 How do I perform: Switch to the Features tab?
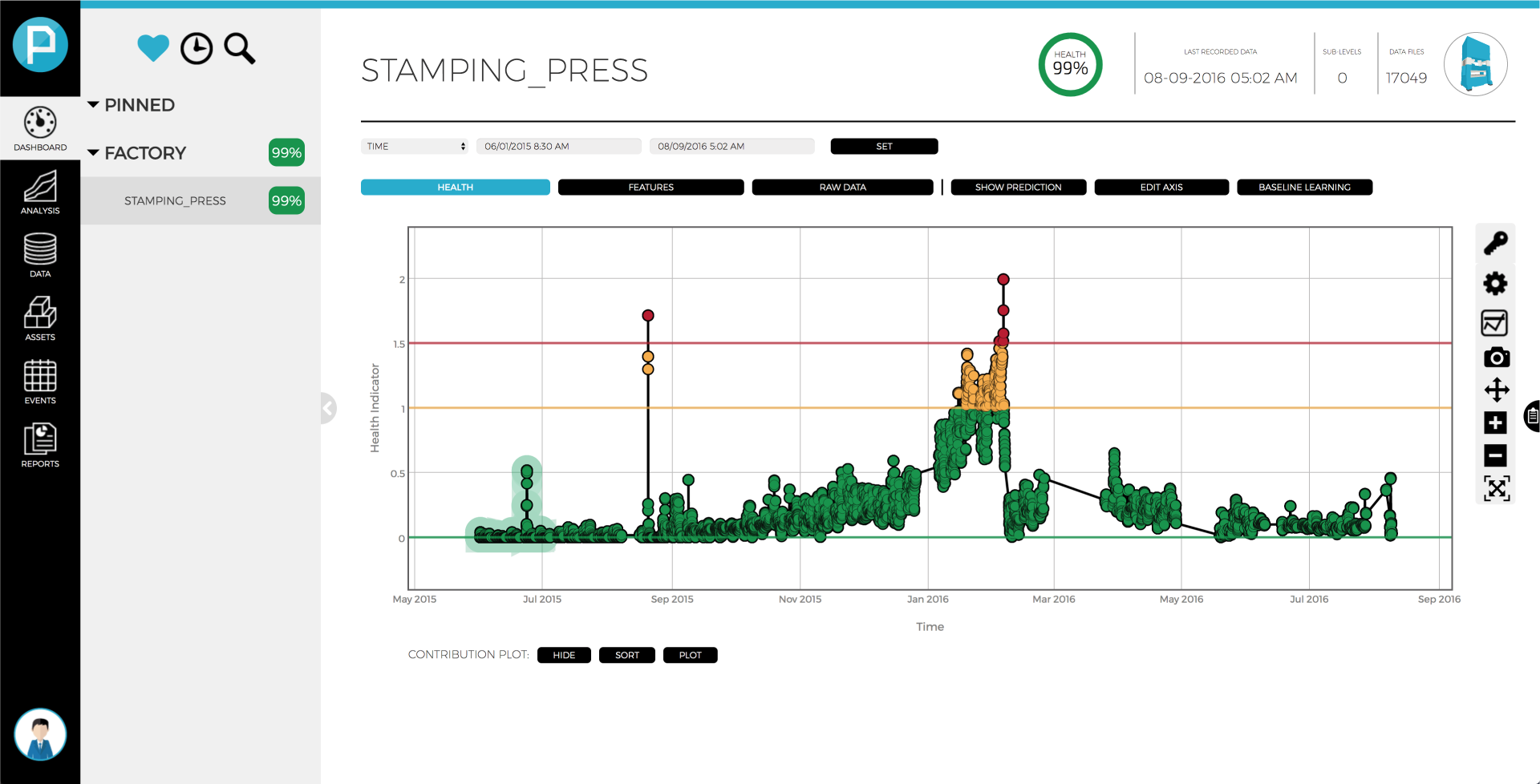(x=650, y=188)
